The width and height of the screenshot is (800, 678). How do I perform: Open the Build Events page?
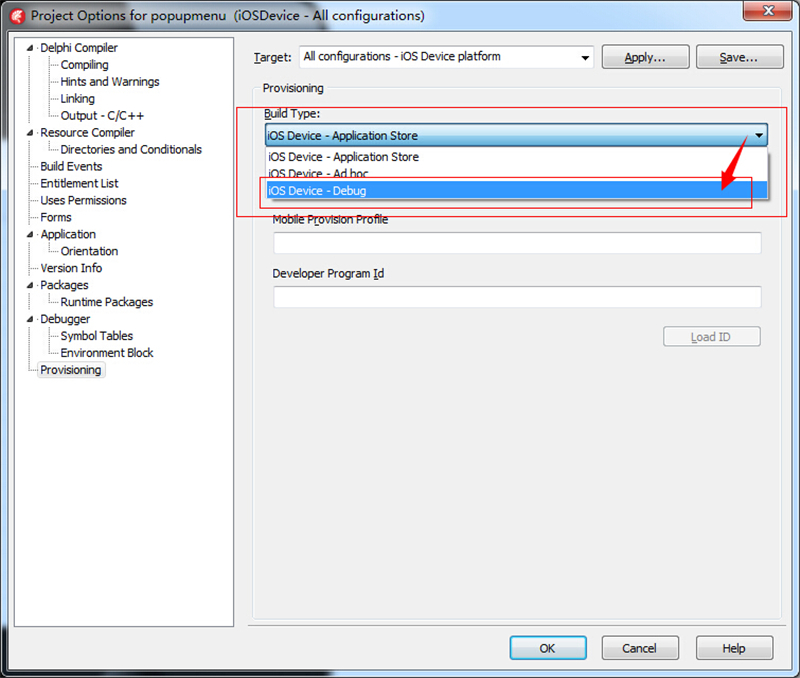coord(71,166)
